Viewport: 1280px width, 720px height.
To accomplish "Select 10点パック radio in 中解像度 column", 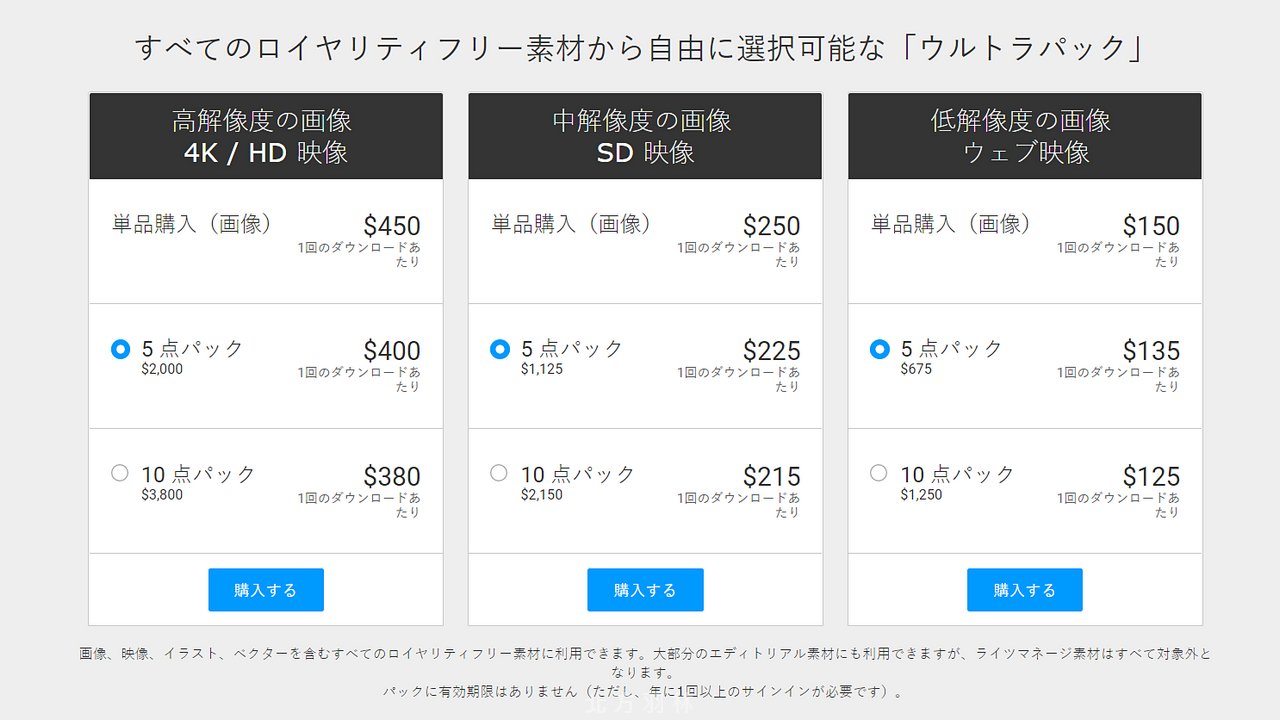I will 499,473.
